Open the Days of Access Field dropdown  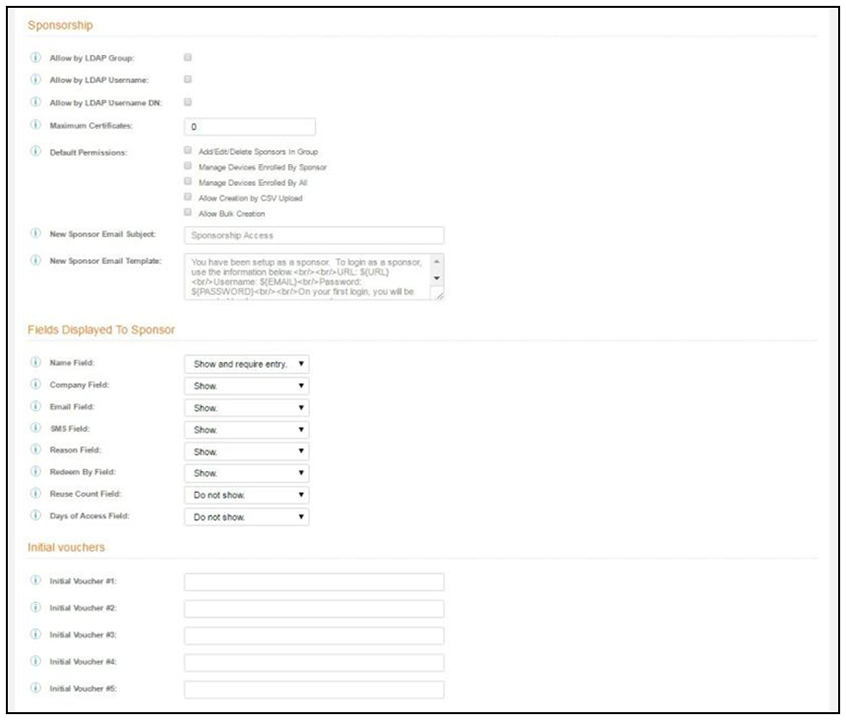(x=247, y=517)
